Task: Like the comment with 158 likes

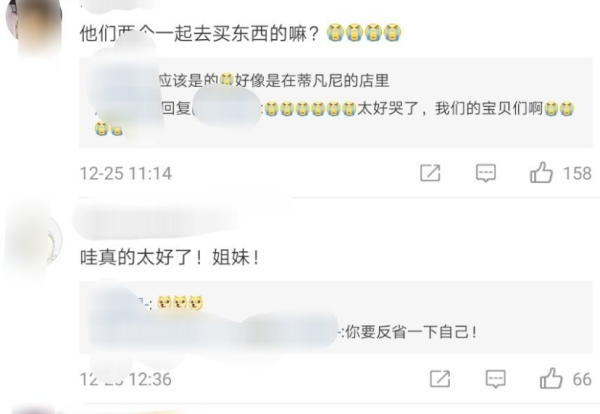Action: click(541, 173)
